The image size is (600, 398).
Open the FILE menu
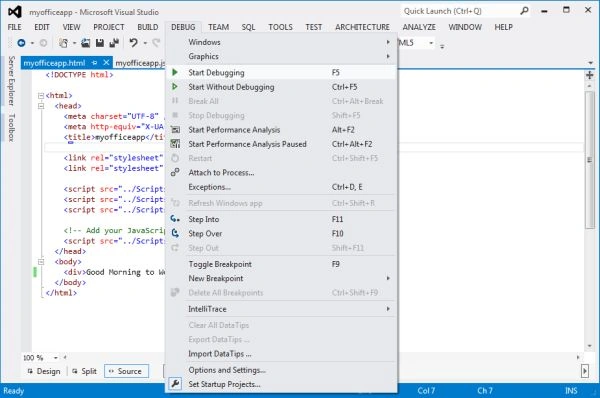point(15,27)
